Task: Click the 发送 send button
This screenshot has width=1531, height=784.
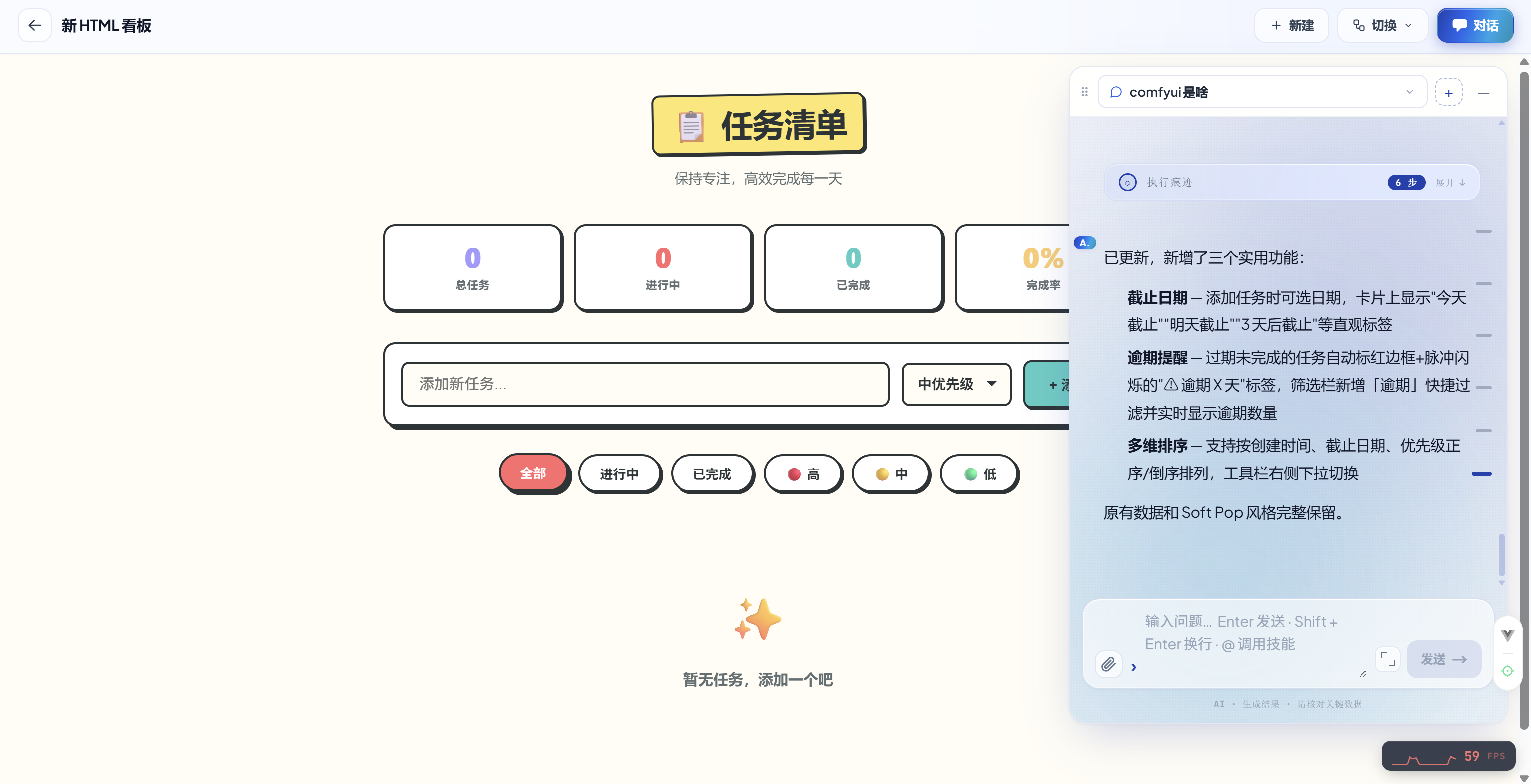Action: click(1444, 659)
